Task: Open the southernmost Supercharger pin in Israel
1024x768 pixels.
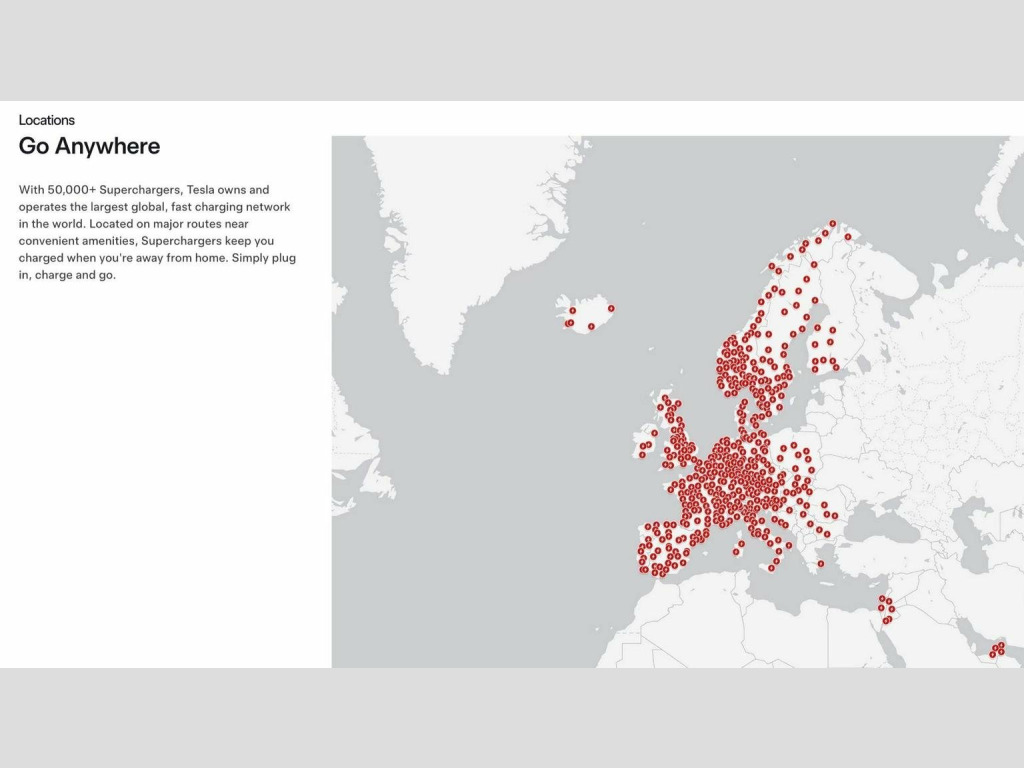Action: point(886,621)
